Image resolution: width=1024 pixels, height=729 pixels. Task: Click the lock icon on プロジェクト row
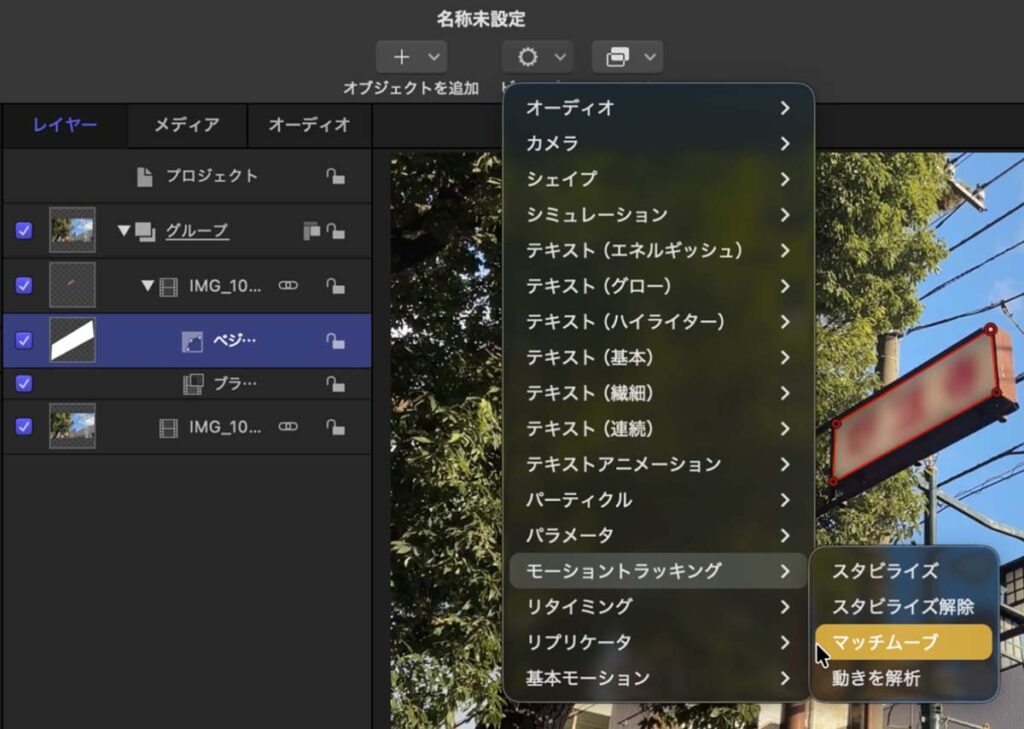[335, 176]
